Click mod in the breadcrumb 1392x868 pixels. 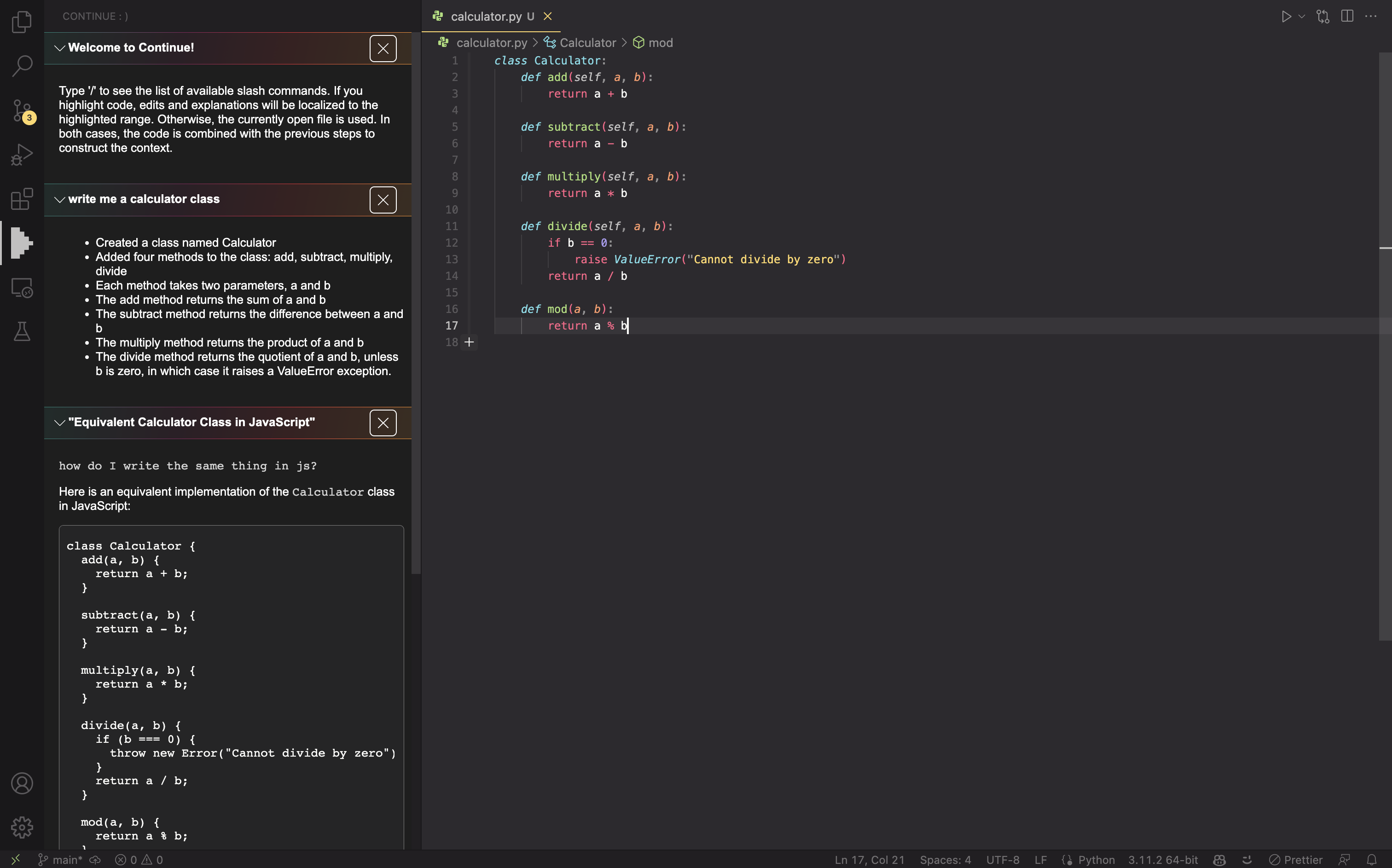[x=660, y=42]
